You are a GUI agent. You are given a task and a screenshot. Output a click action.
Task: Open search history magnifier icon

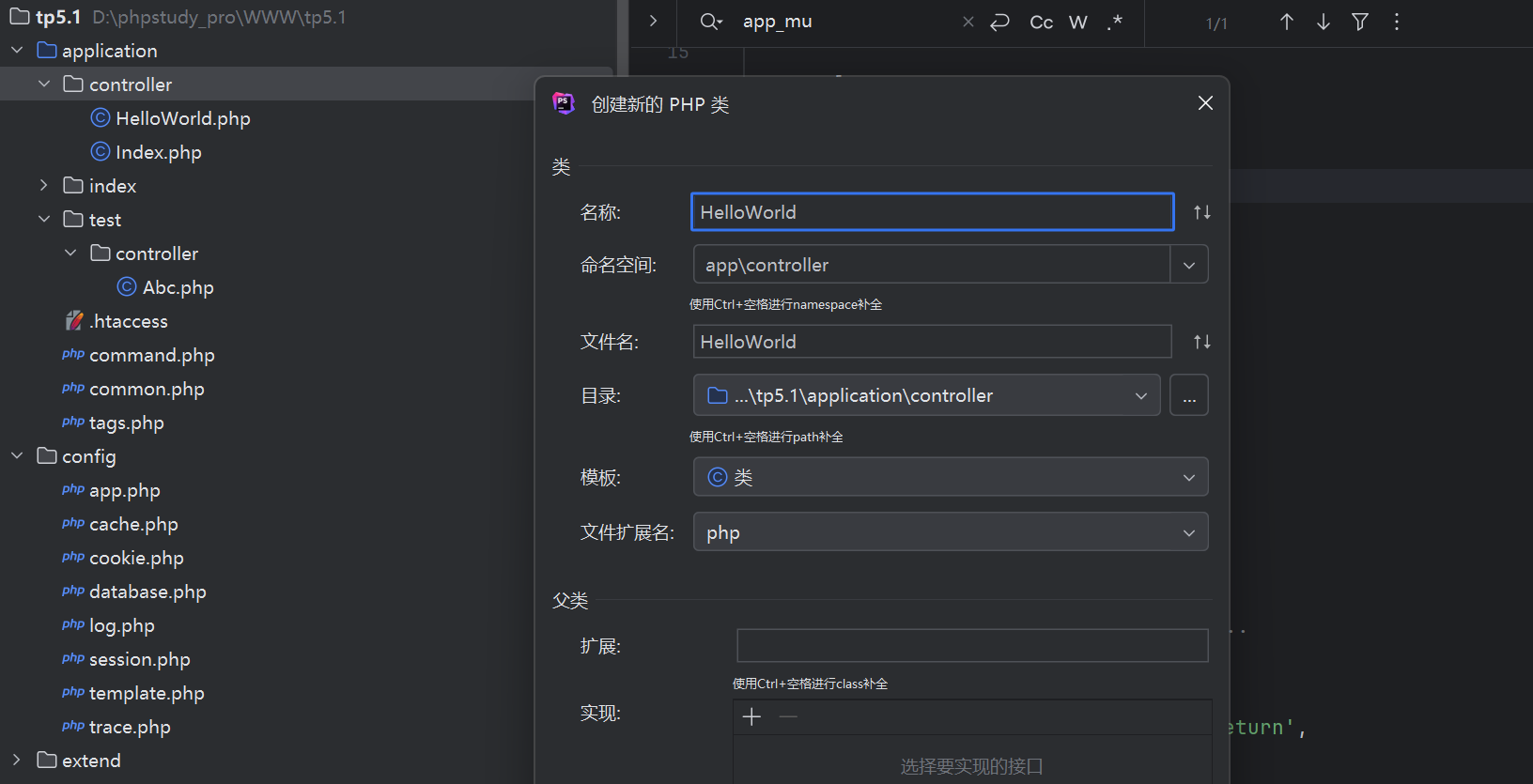(711, 22)
